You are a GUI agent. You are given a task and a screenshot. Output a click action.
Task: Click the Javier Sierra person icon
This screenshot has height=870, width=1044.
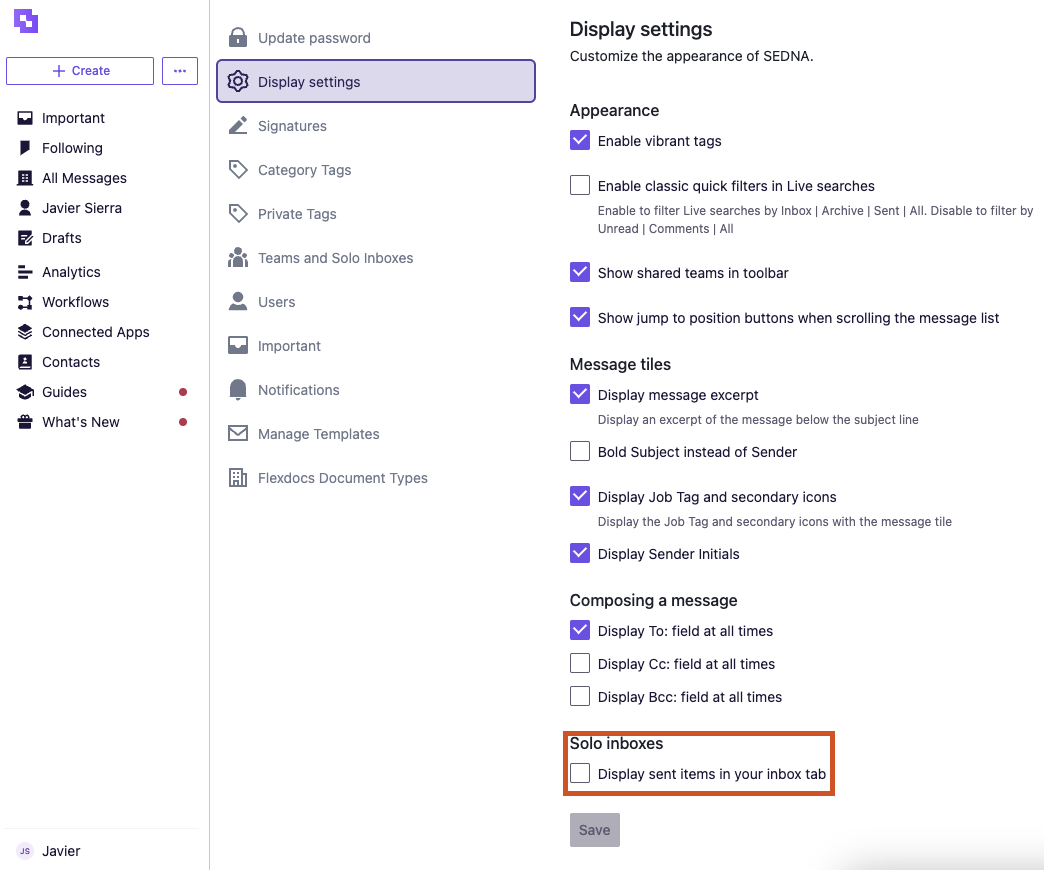click(25, 208)
